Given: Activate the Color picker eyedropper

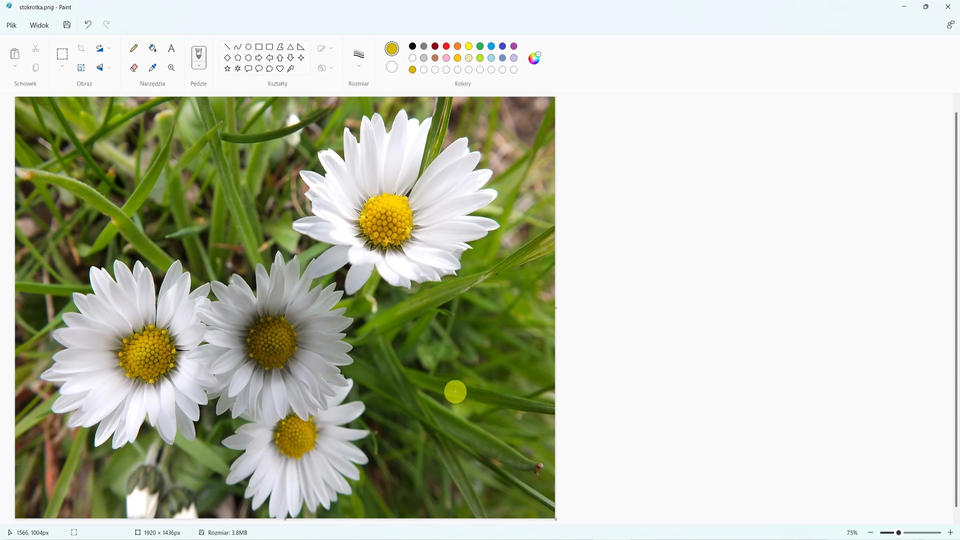Looking at the screenshot, I should pyautogui.click(x=153, y=68).
